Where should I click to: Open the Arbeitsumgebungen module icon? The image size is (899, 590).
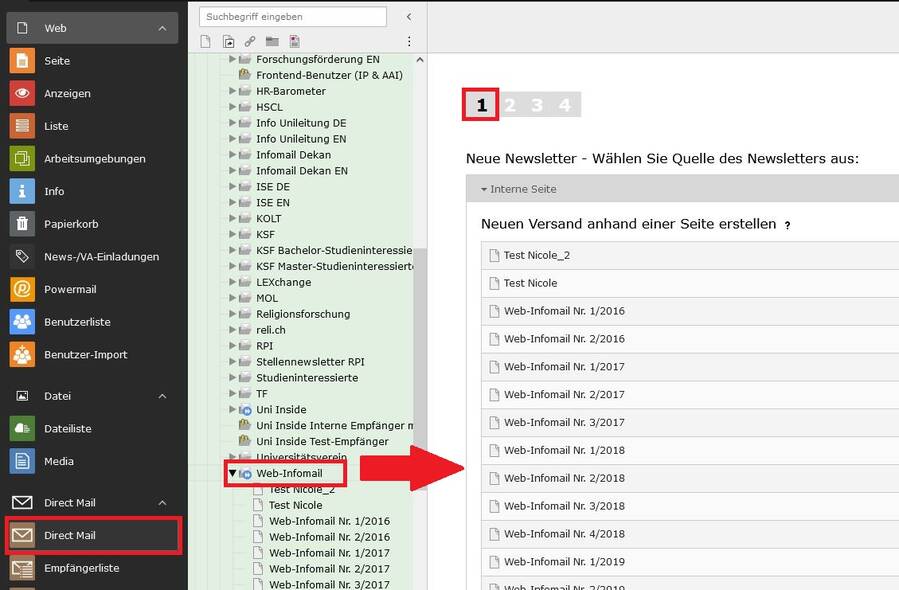click(22, 159)
